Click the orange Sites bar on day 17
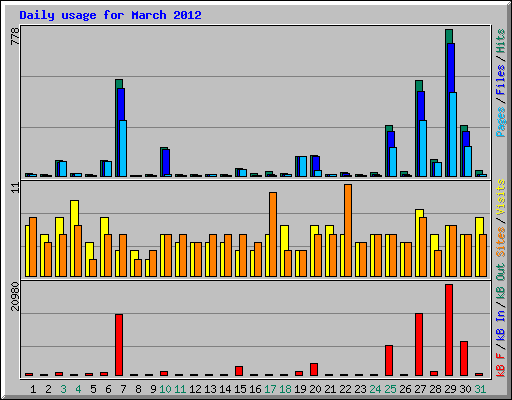512x400 pixels. coord(273,234)
